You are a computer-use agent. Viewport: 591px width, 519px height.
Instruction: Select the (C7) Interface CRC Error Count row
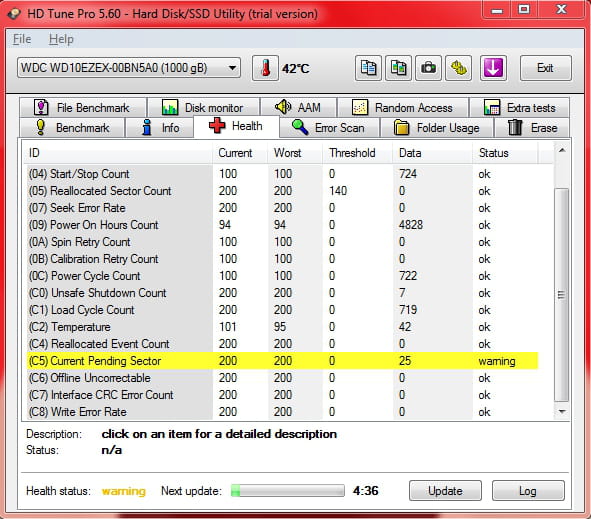coord(281,395)
